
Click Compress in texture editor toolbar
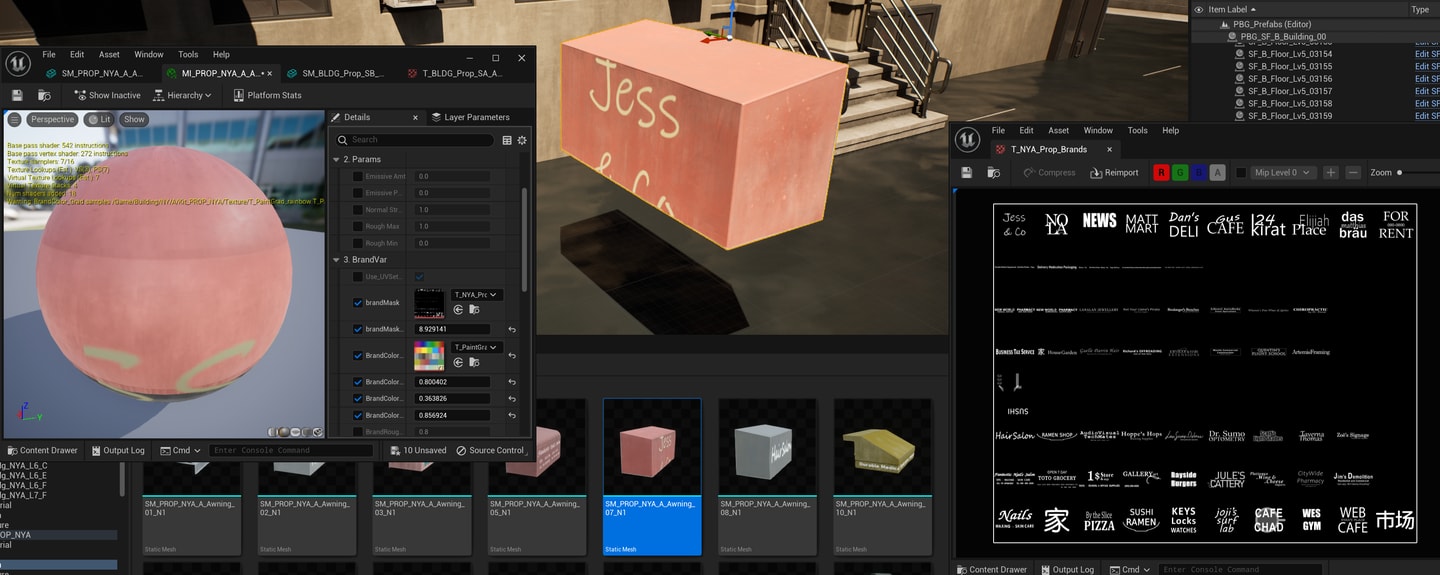(1049, 172)
